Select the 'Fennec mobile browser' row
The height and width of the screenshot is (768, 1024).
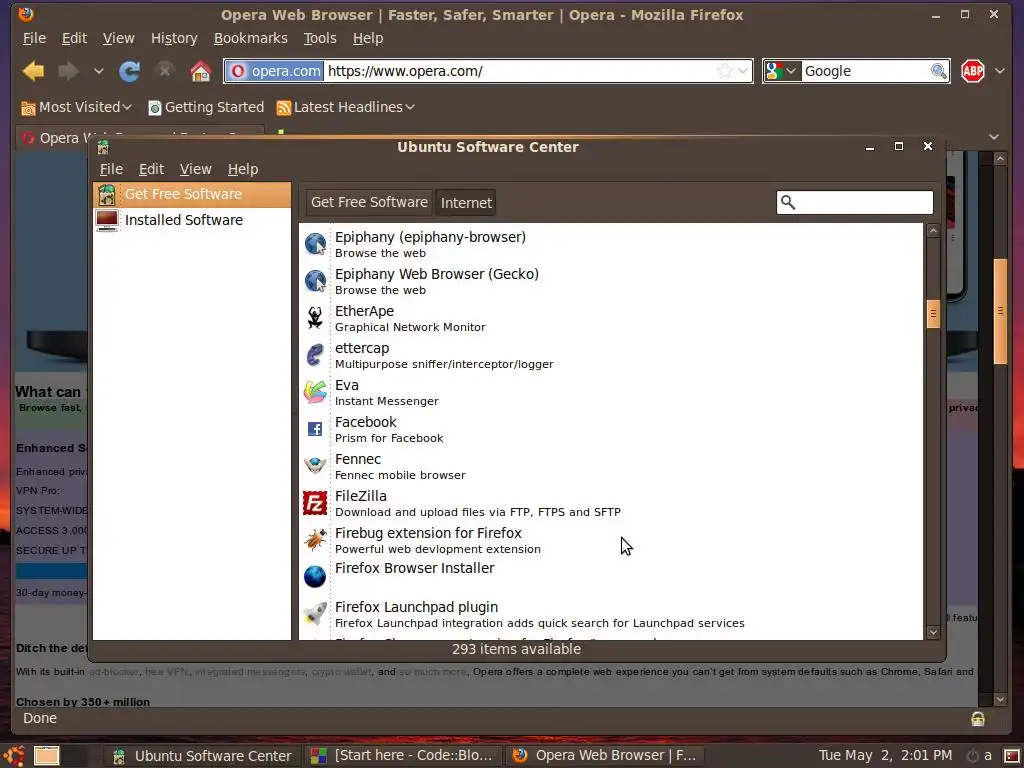click(611, 466)
